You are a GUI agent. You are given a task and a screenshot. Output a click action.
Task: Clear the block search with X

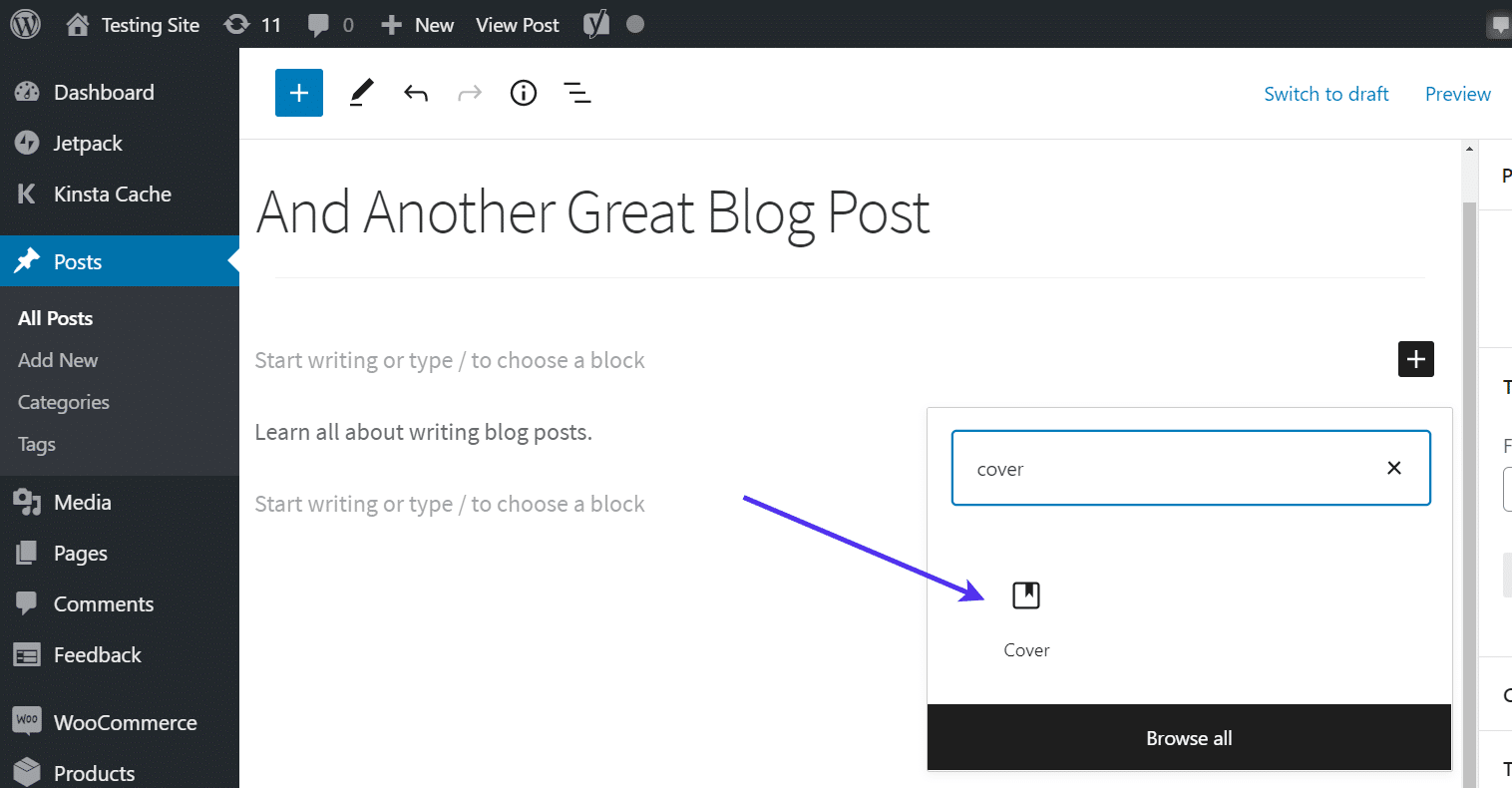coord(1394,468)
